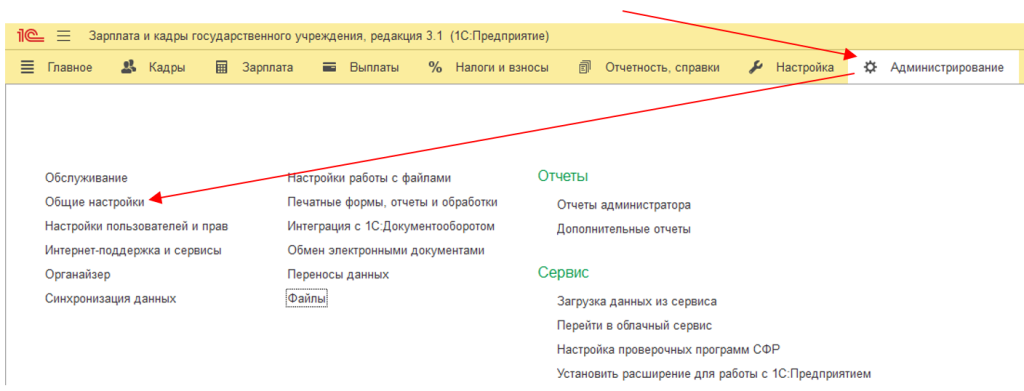Click the Зарплата calculator icon
This screenshot has height=391, width=1024.
point(221,67)
